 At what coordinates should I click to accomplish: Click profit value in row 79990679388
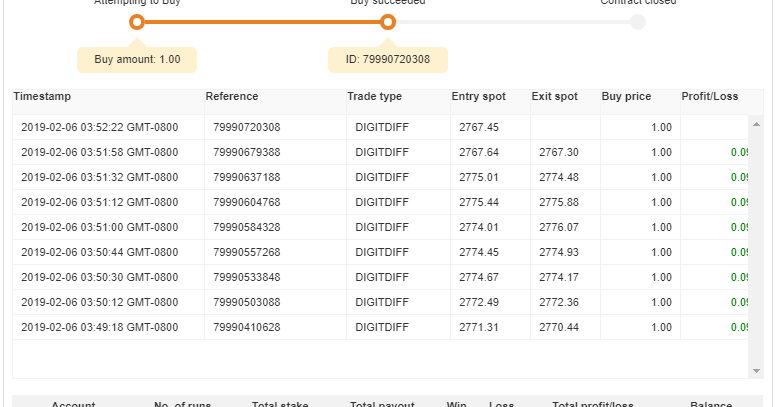[x=739, y=152]
